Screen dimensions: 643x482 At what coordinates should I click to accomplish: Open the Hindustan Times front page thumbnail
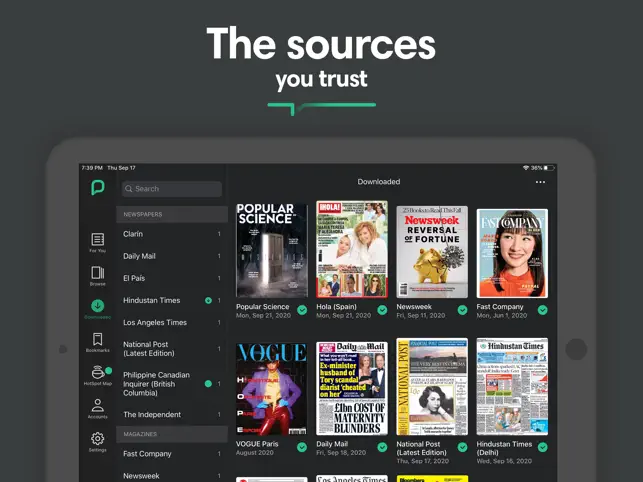pyautogui.click(x=512, y=386)
